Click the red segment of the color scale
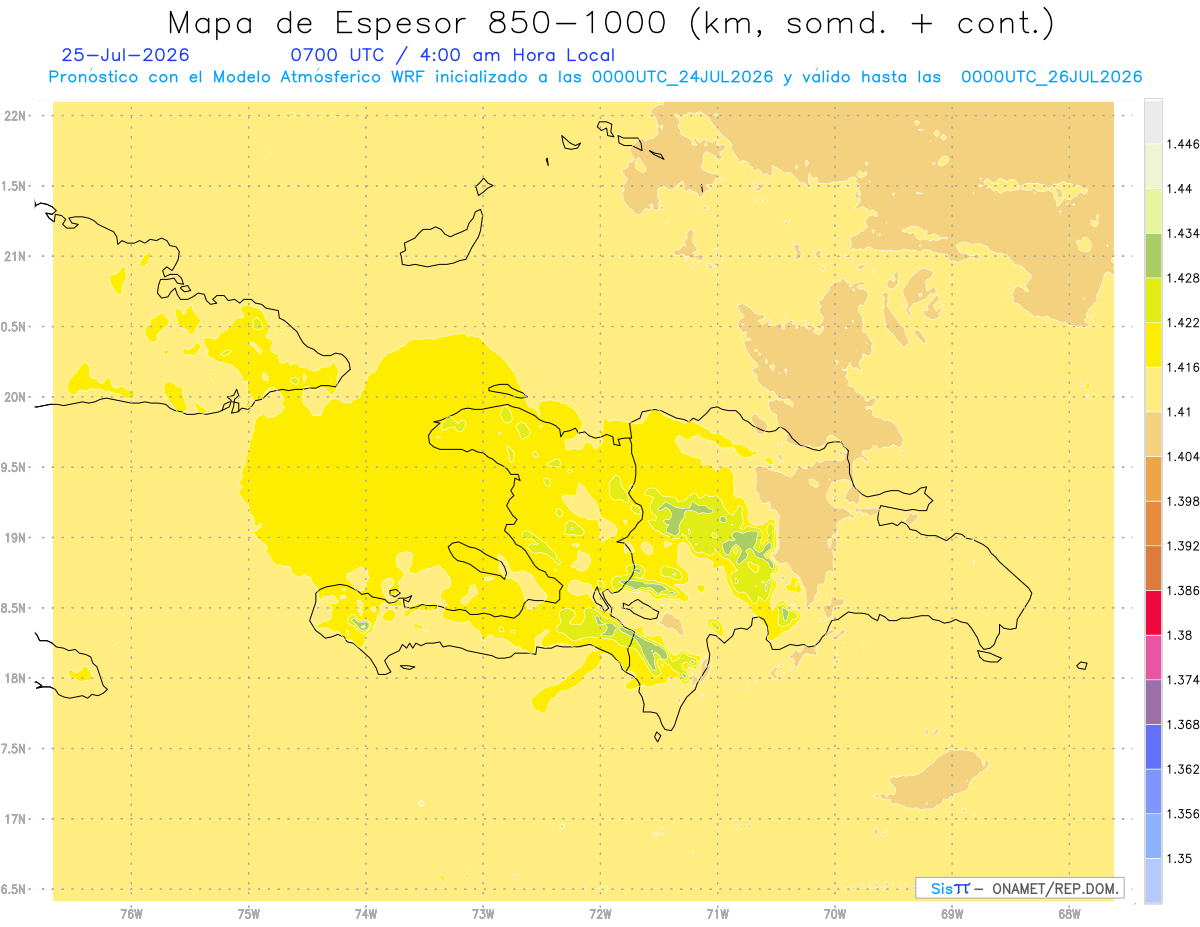 tap(1153, 612)
